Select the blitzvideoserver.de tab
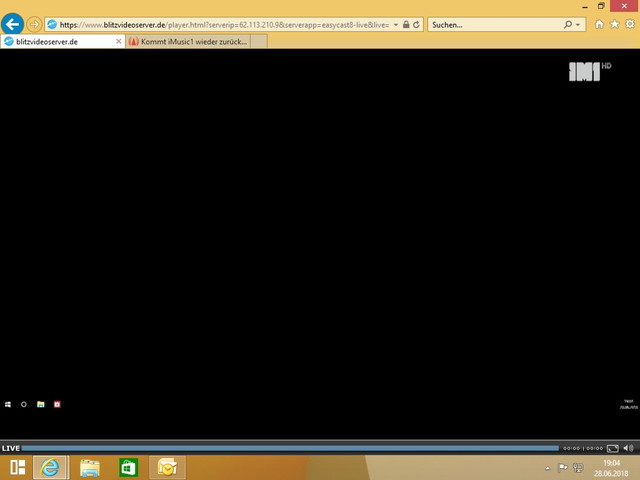This screenshot has height=480, width=640. pyautogui.click(x=63, y=42)
